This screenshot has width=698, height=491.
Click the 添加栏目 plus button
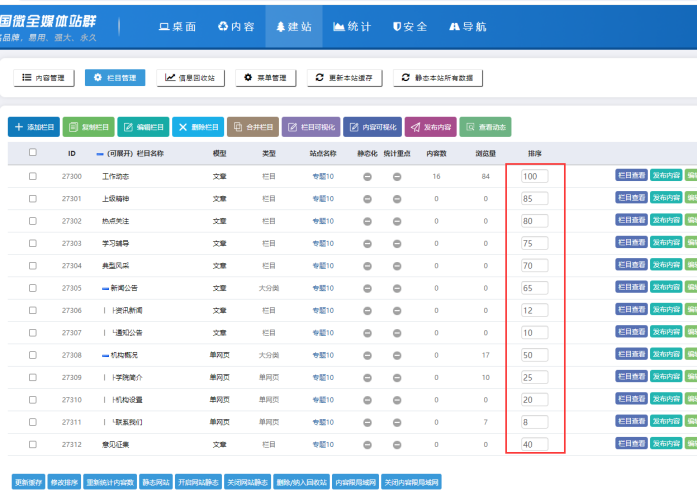(x=33, y=127)
